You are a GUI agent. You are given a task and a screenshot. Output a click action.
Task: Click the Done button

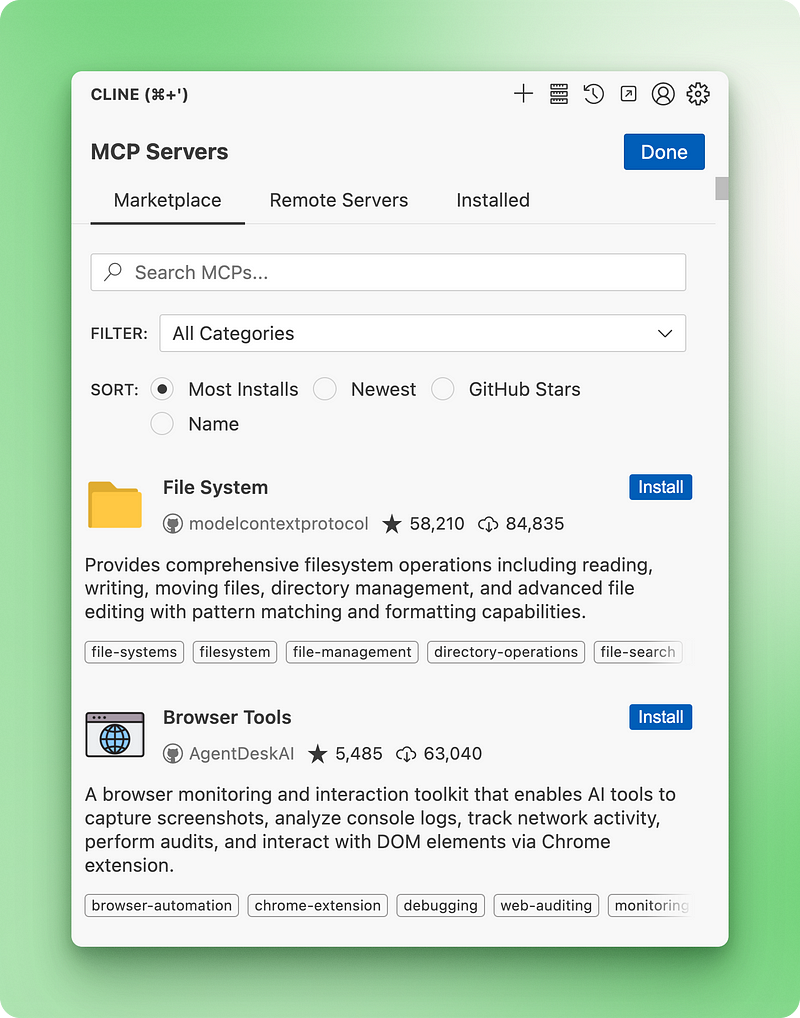coord(664,152)
